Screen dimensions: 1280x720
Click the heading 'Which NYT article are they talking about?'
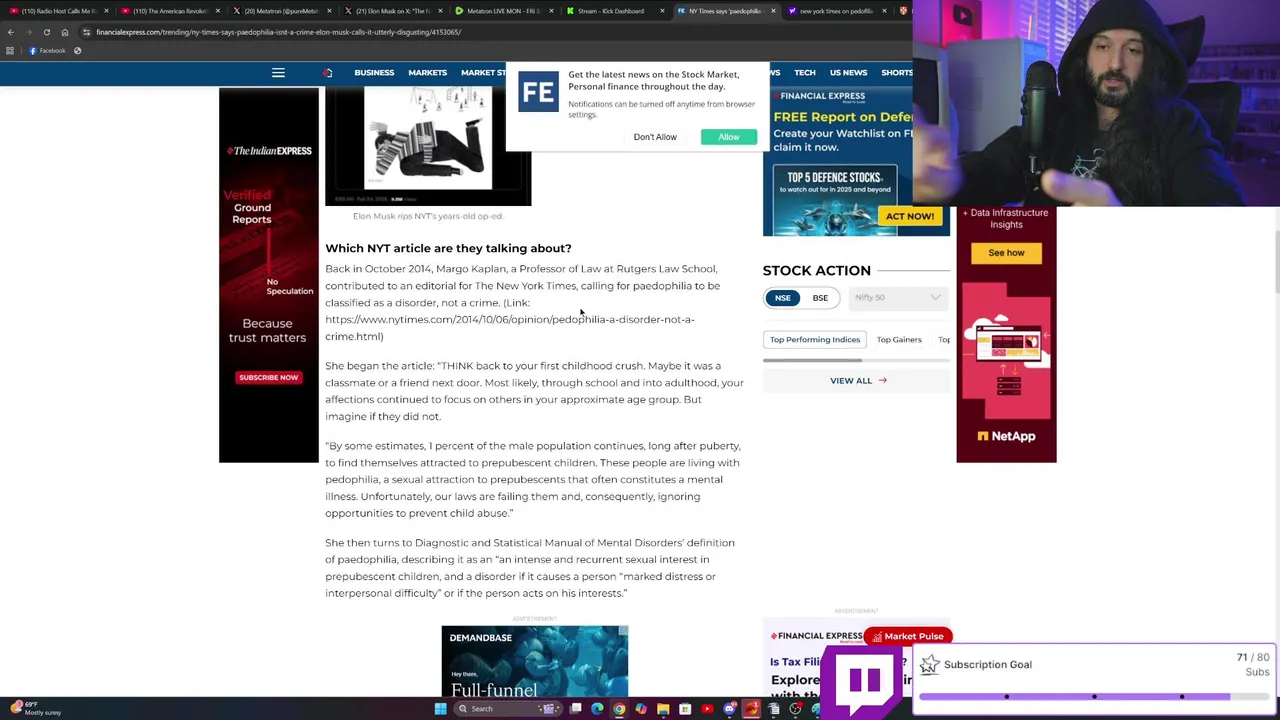[448, 248]
